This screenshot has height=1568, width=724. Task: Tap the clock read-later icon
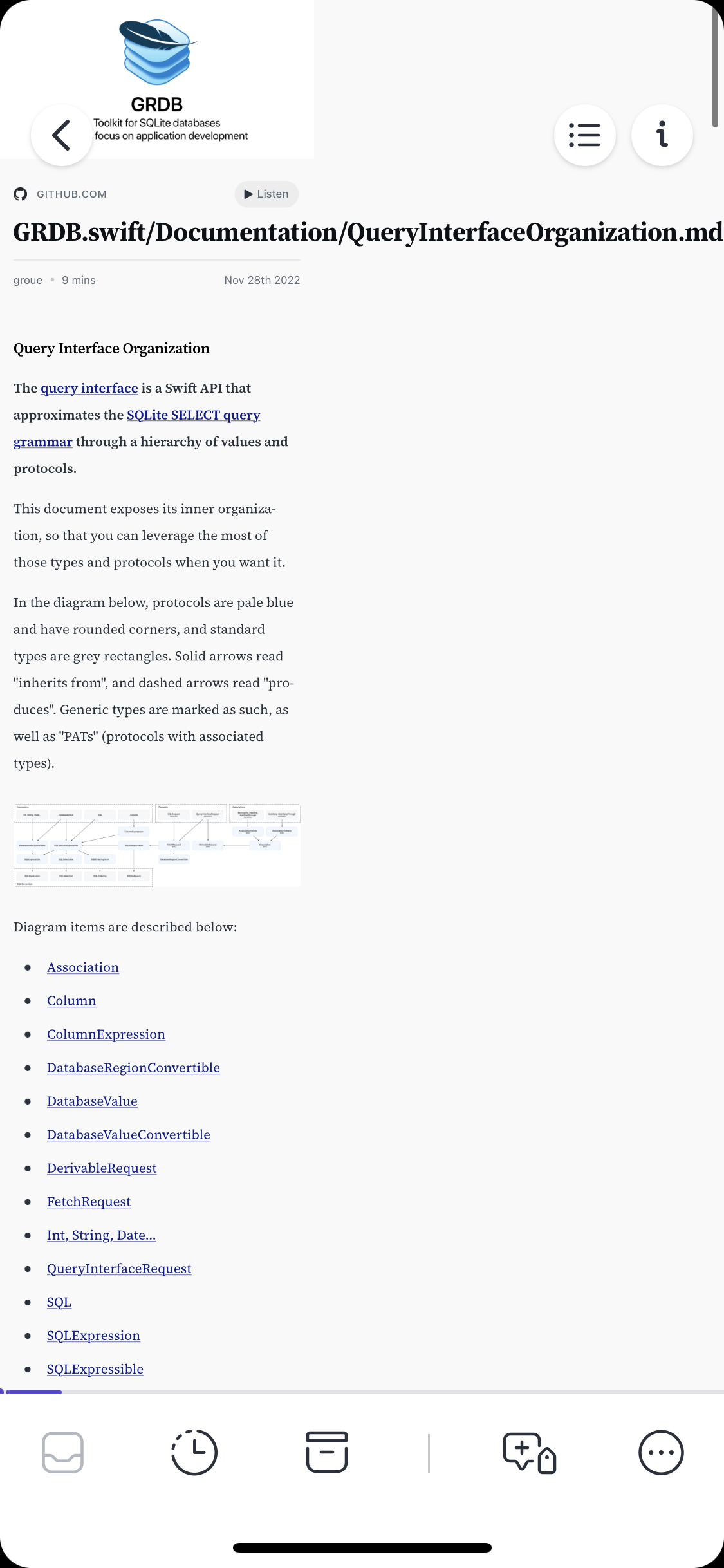coord(194,1452)
